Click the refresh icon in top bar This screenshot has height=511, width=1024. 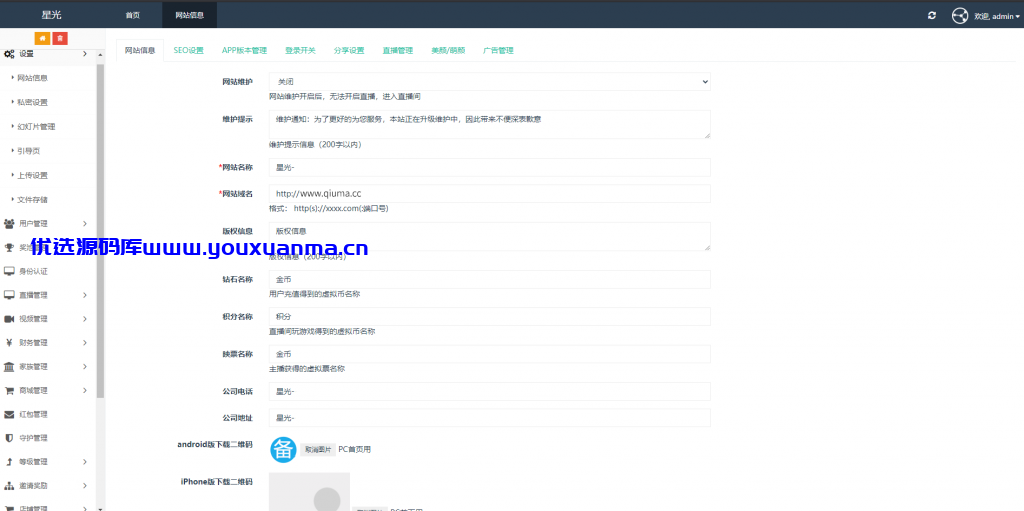pyautogui.click(x=932, y=16)
